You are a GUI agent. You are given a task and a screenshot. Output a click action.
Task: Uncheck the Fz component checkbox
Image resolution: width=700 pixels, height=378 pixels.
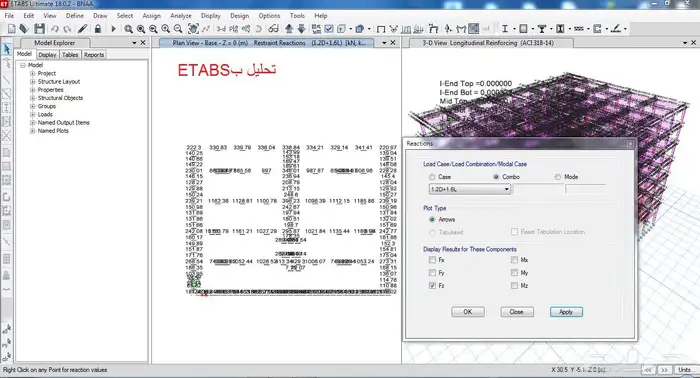coord(432,286)
